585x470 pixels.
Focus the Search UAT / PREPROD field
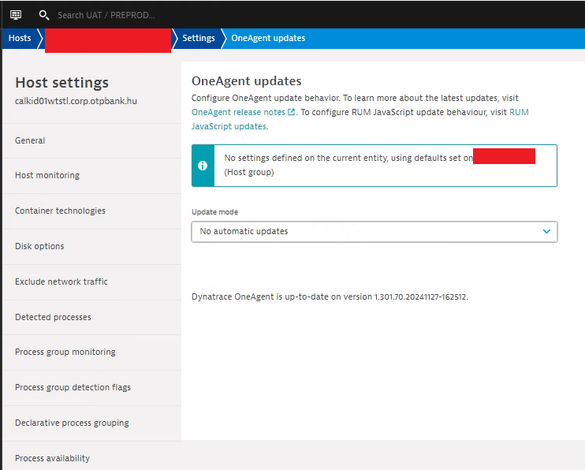(106, 15)
